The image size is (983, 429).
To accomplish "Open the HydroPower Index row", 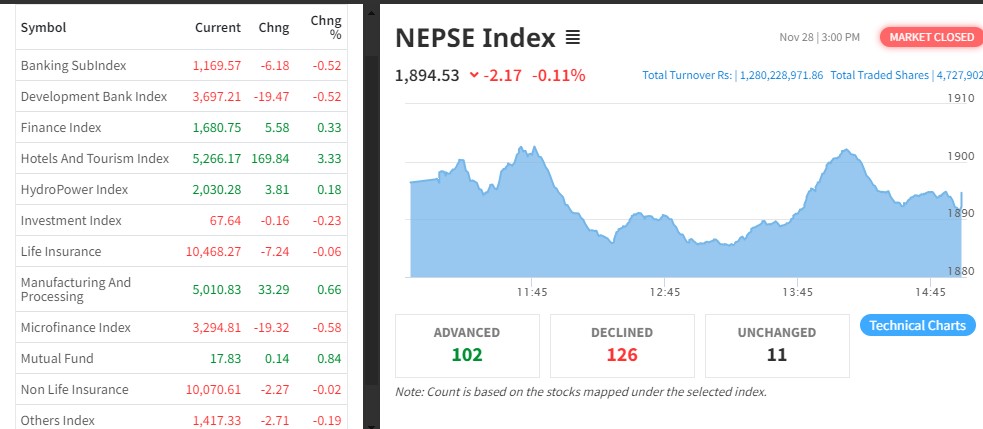I will coord(74,189).
